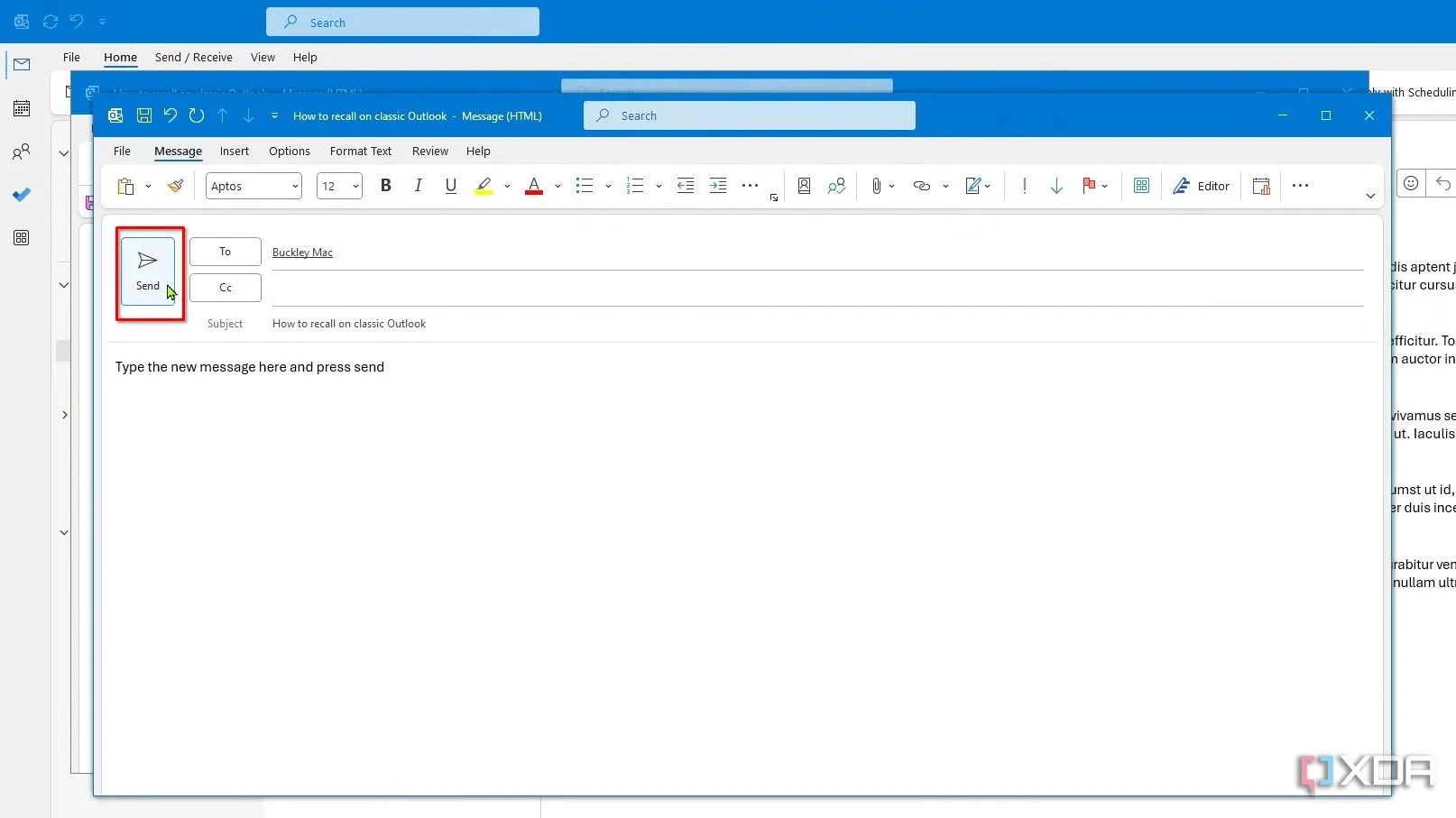The width and height of the screenshot is (1456, 818).
Task: Open Calendar in main Outlook sidebar
Action: pos(22,108)
